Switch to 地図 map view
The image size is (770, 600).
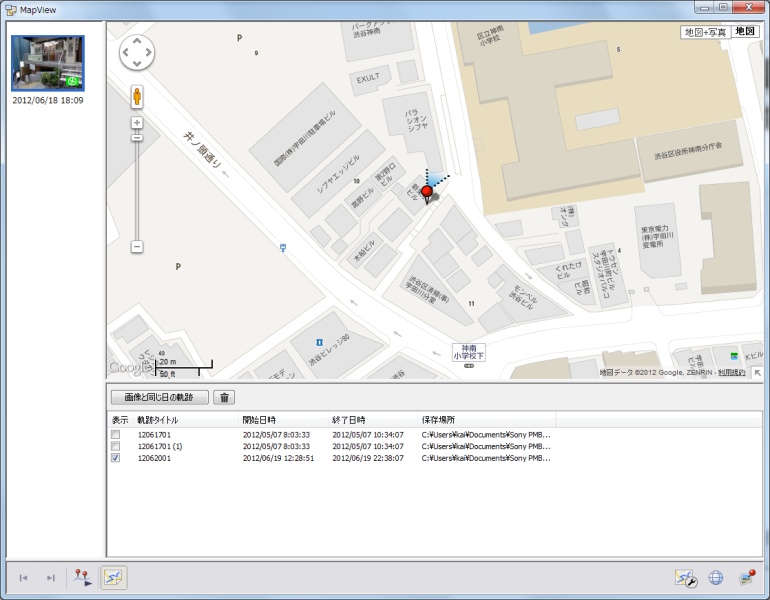(745, 31)
